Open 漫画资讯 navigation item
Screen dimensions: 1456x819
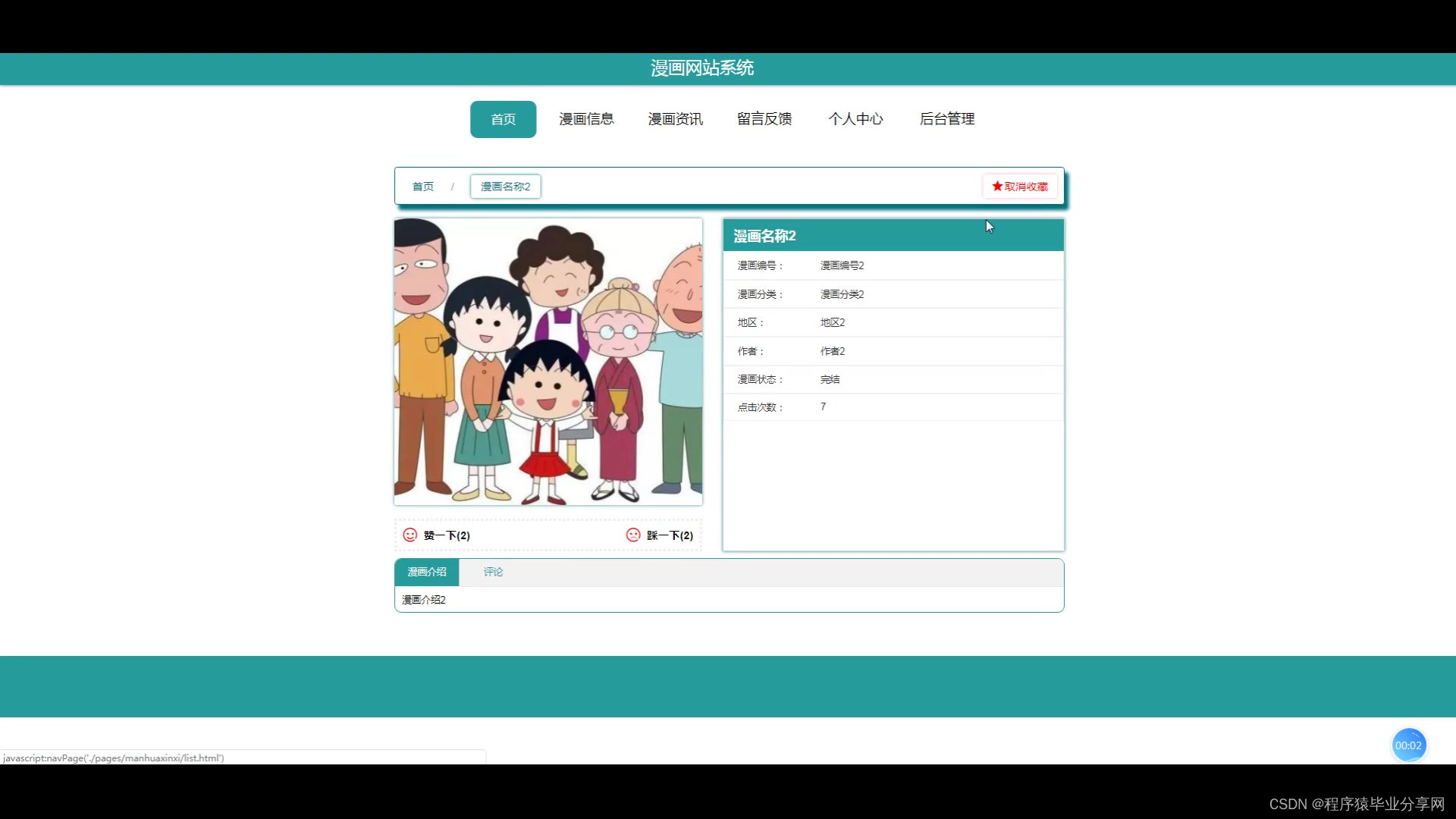click(x=675, y=119)
